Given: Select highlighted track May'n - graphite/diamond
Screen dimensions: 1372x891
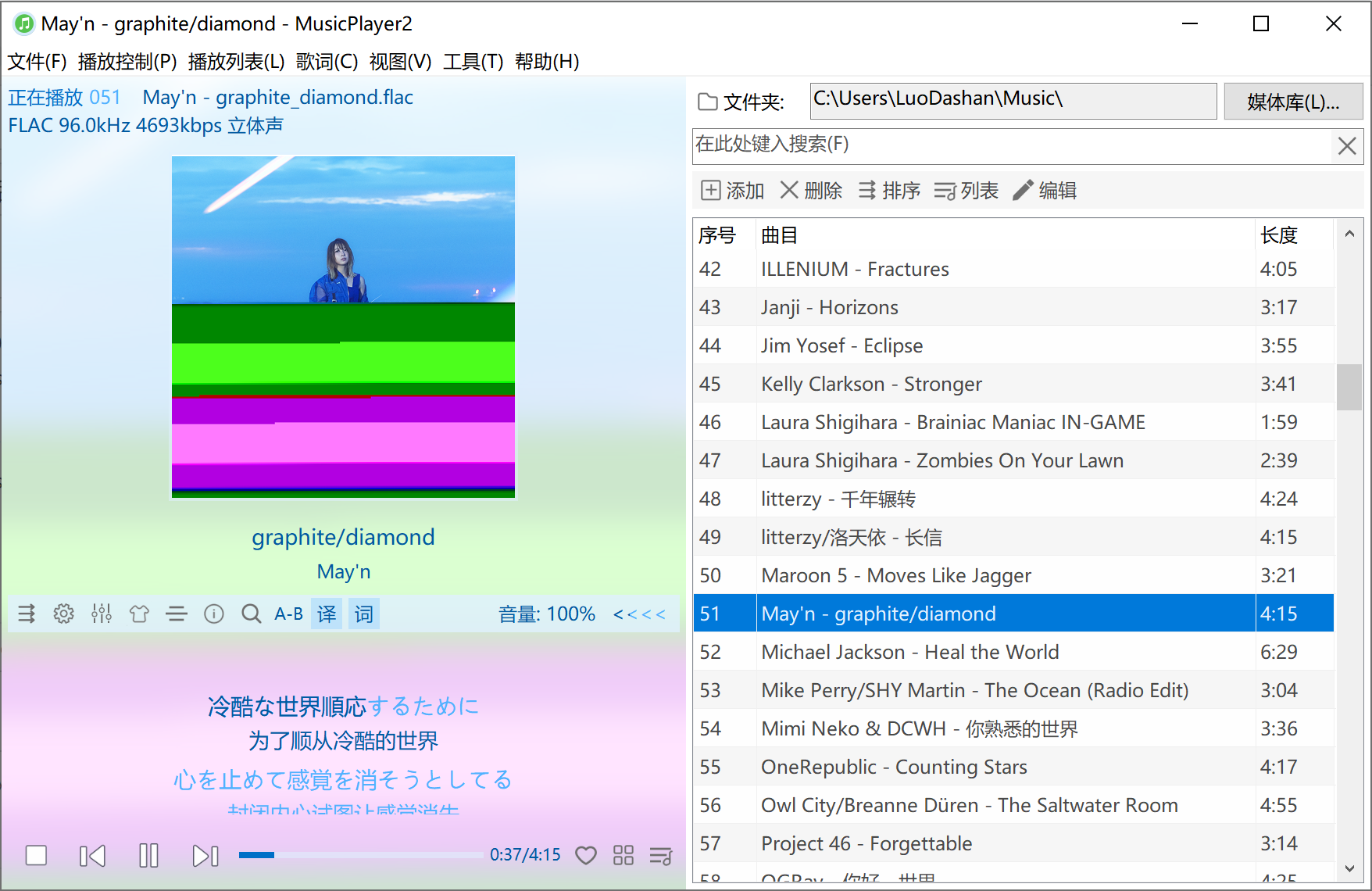Looking at the screenshot, I should point(1013,614).
